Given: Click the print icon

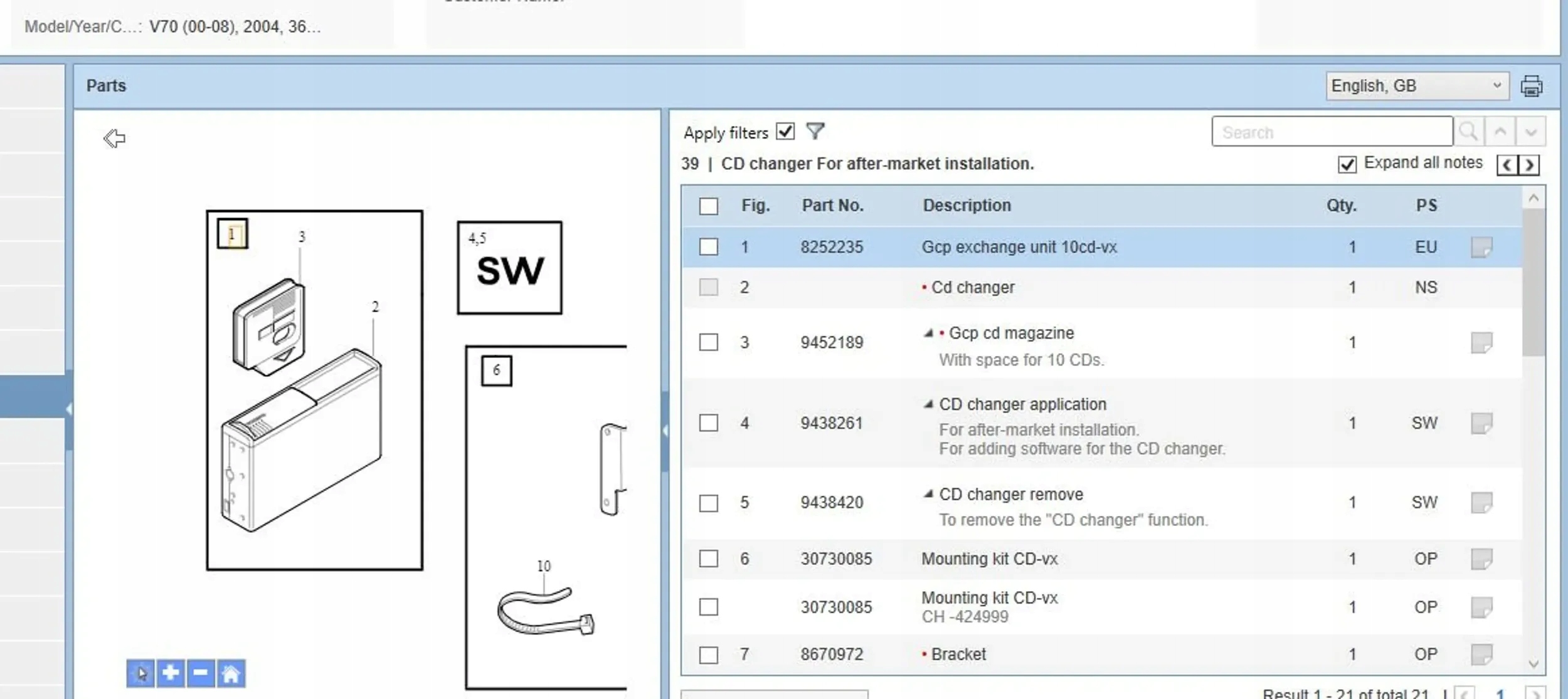Looking at the screenshot, I should pyautogui.click(x=1531, y=86).
